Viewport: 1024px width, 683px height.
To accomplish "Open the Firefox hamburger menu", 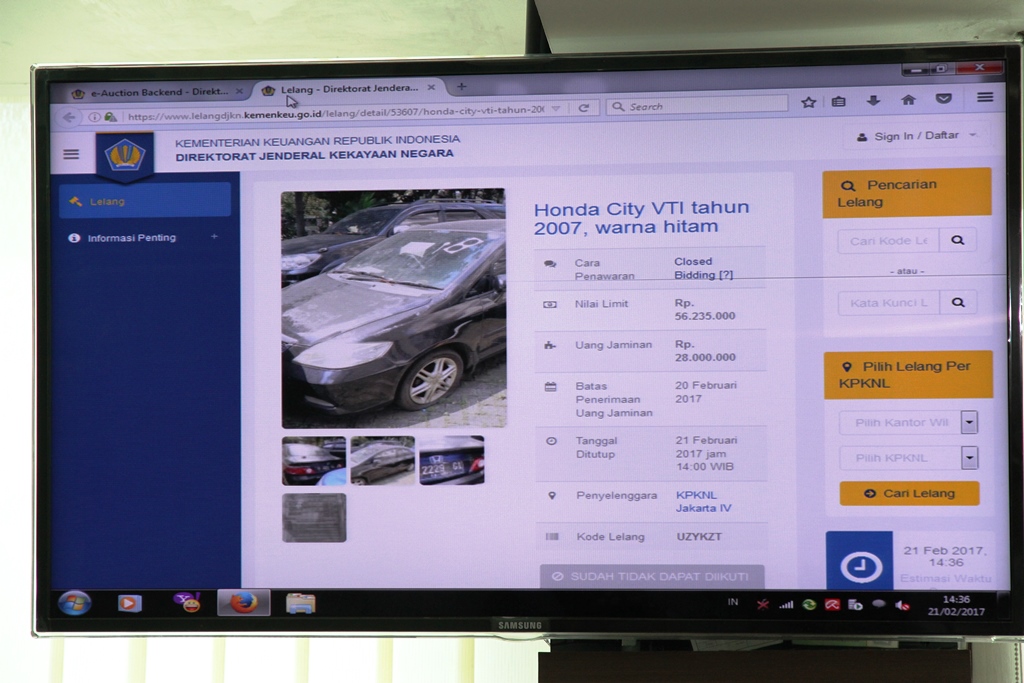I will pyautogui.click(x=985, y=98).
